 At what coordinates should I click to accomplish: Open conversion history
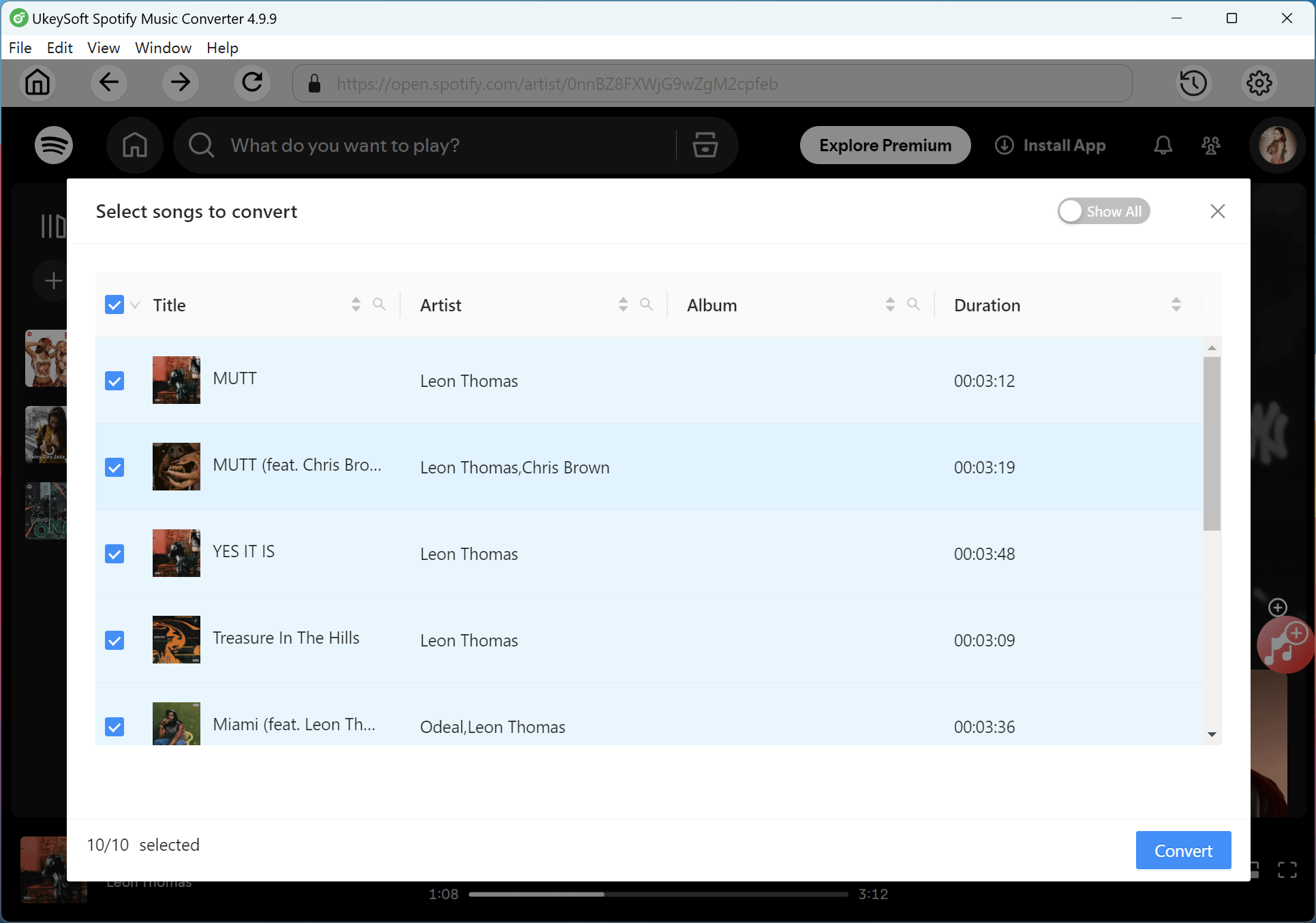click(1193, 83)
